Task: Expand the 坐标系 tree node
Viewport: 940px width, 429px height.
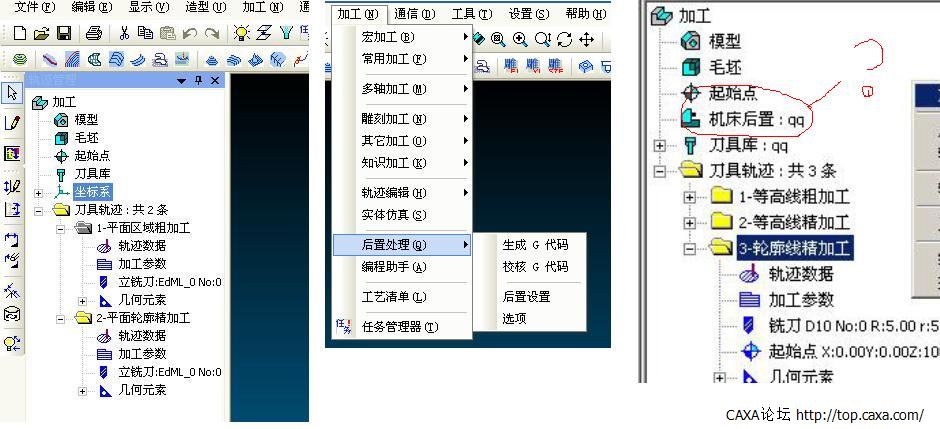Action: 39,193
